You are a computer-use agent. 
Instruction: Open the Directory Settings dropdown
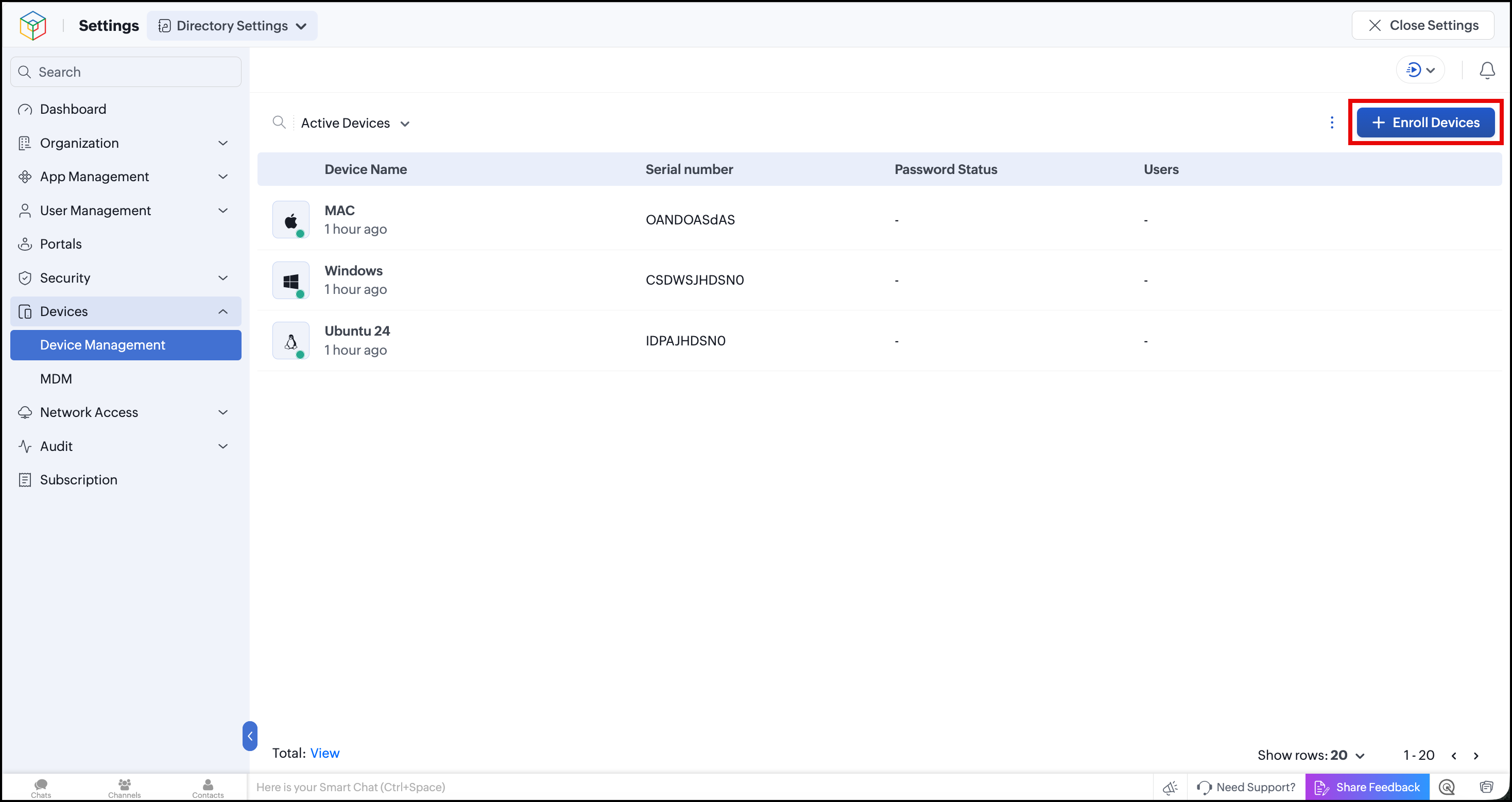click(232, 26)
